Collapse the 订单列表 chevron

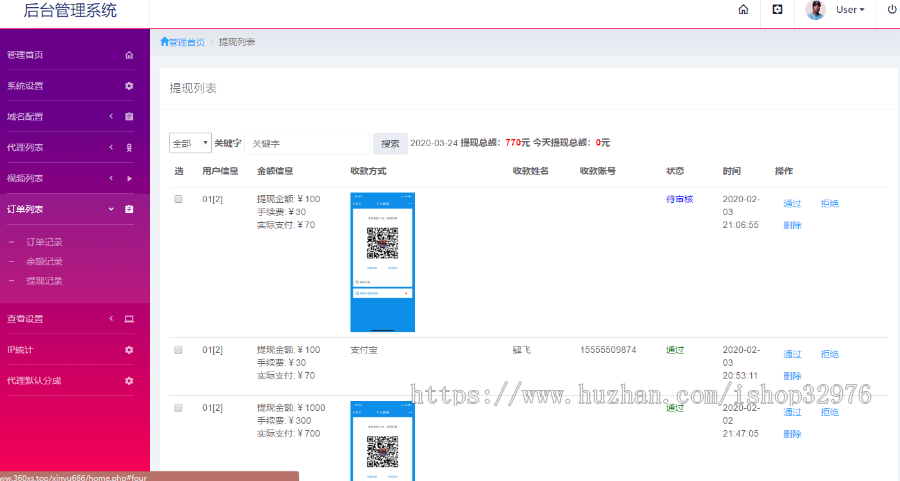pos(111,210)
